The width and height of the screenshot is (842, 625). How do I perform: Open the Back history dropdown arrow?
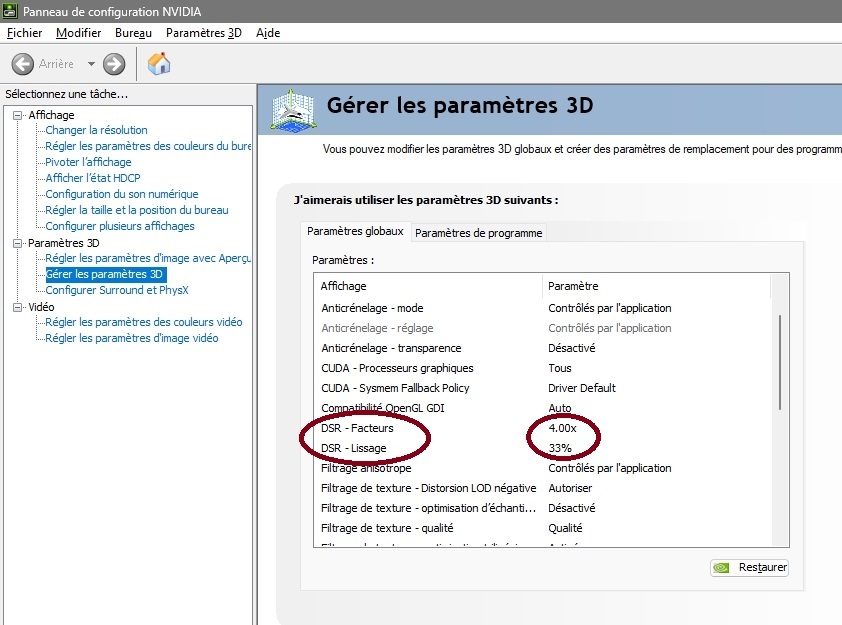pos(91,64)
